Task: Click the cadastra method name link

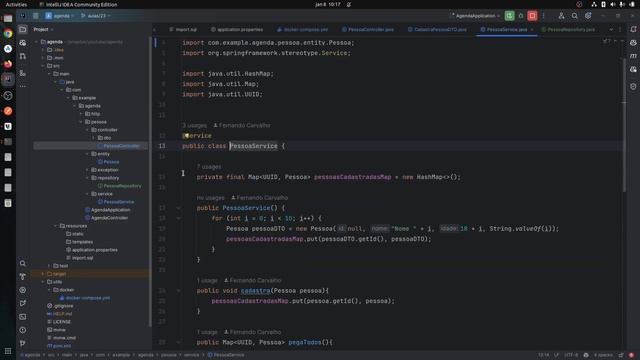Action: click(x=256, y=291)
